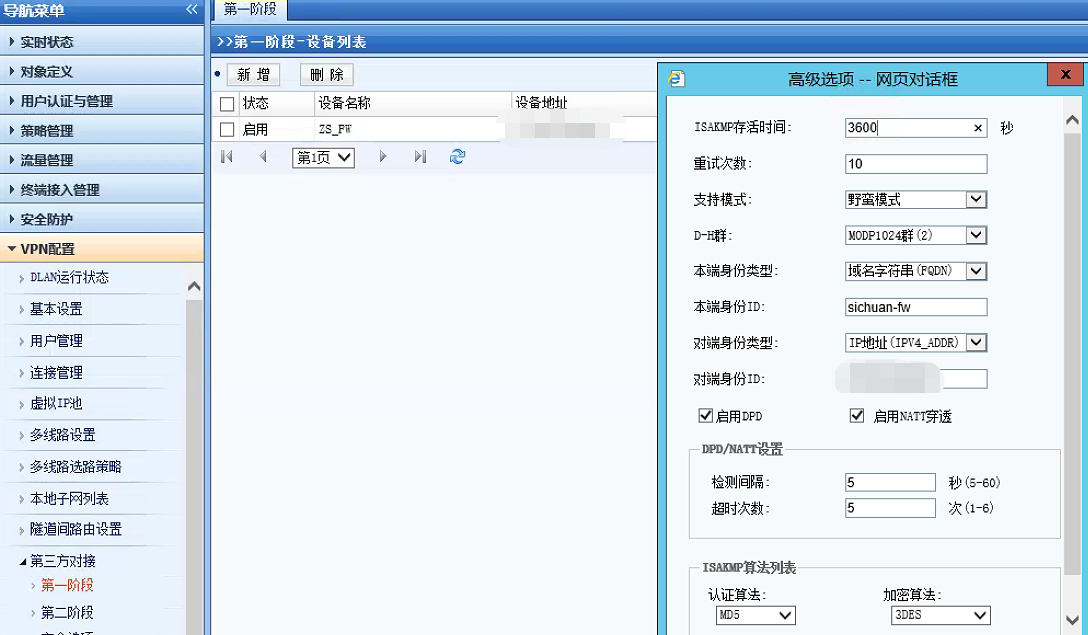Close the advanced options dialog

[1066, 75]
